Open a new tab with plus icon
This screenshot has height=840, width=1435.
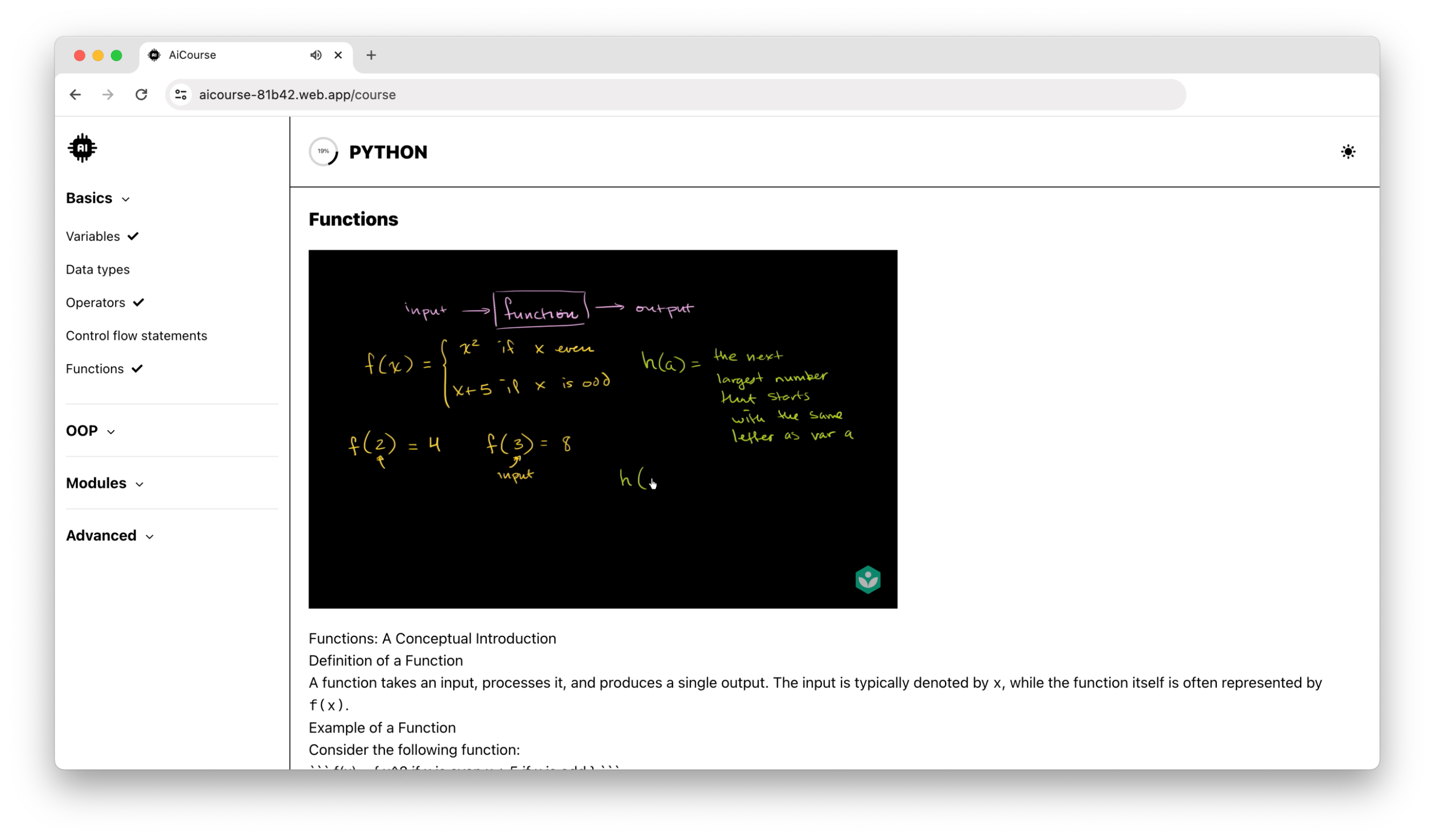pyautogui.click(x=371, y=55)
